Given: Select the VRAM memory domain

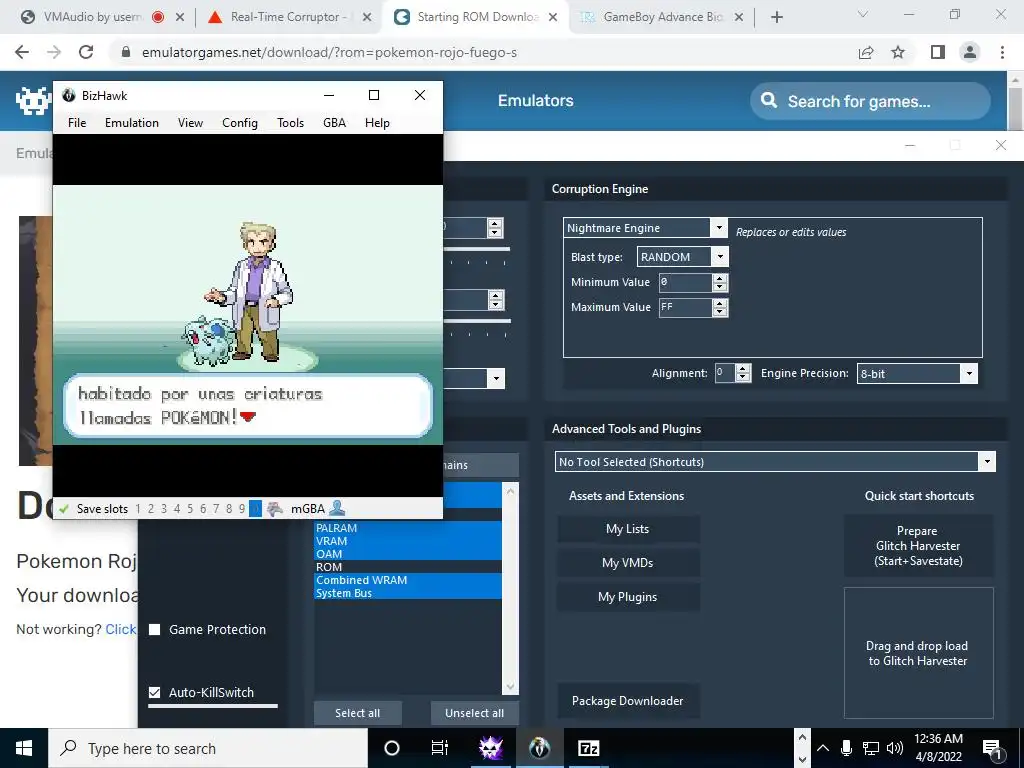Looking at the screenshot, I should (408, 541).
